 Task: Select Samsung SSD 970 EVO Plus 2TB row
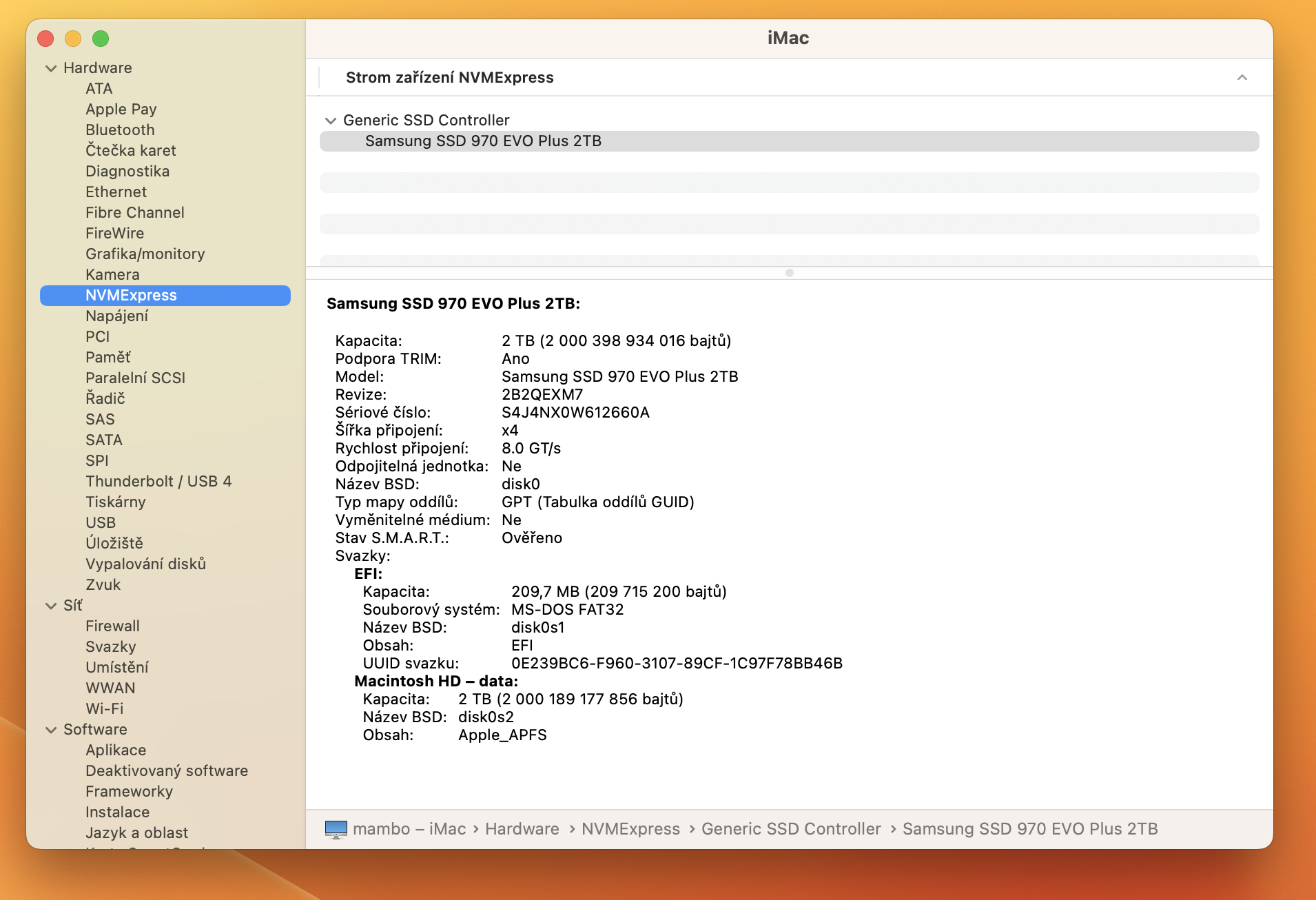tap(482, 141)
